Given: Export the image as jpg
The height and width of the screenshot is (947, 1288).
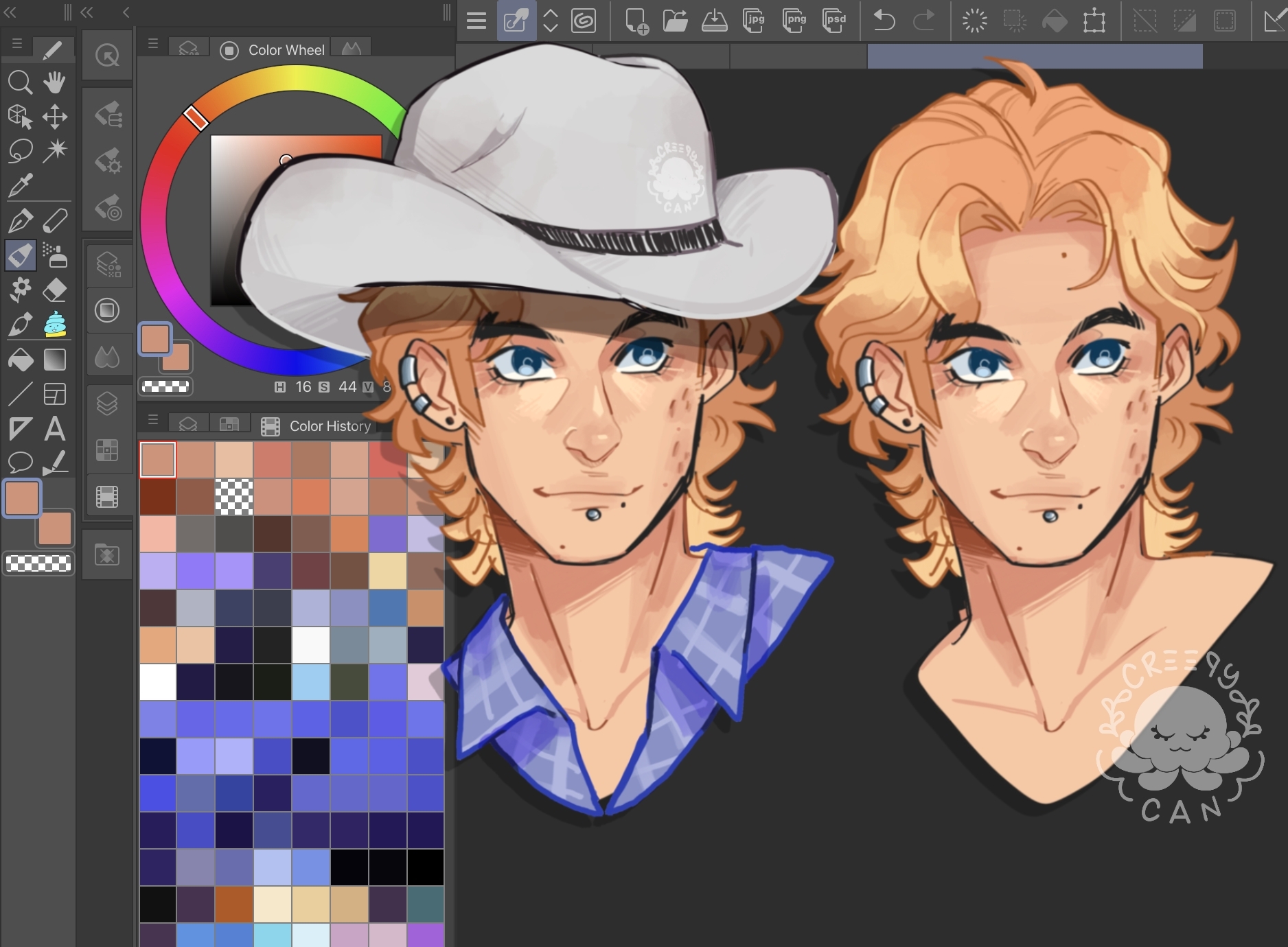Looking at the screenshot, I should coord(754,21).
